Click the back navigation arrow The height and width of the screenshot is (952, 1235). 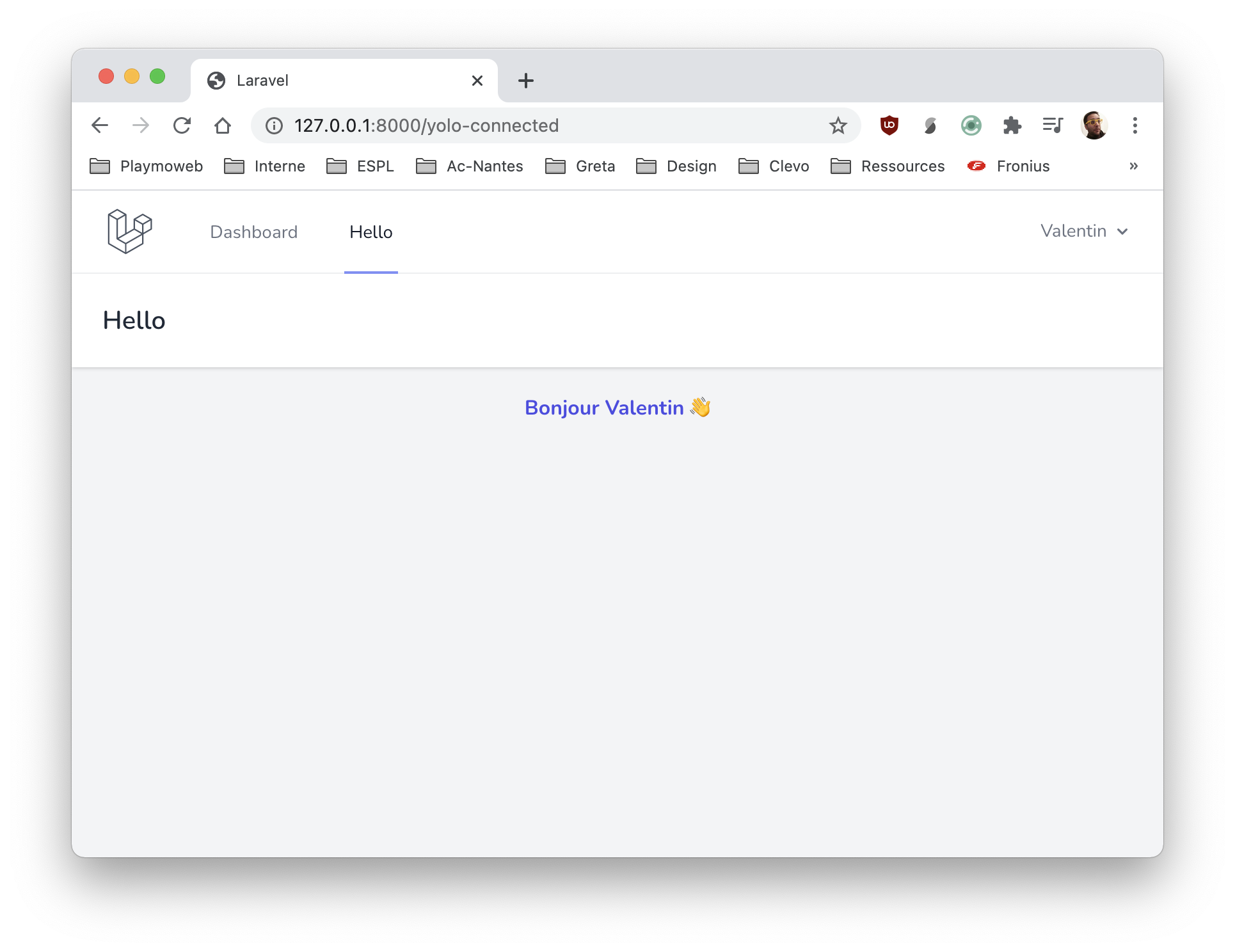100,125
